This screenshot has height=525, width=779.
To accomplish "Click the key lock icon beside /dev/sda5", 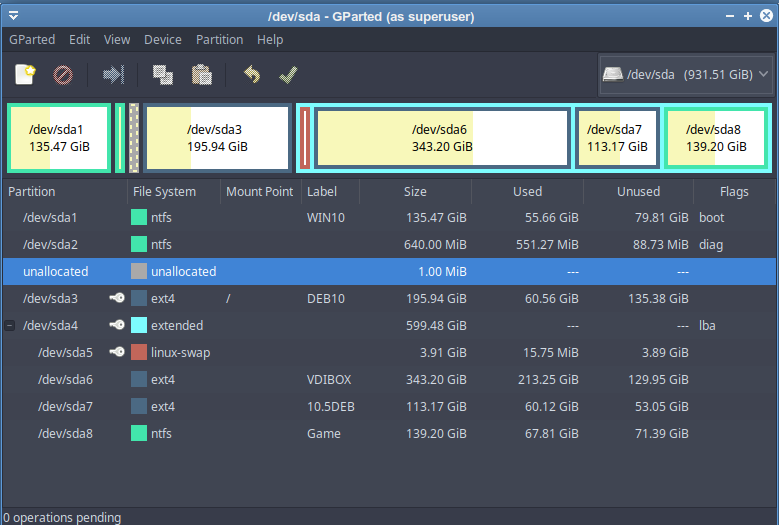I will (x=117, y=352).
